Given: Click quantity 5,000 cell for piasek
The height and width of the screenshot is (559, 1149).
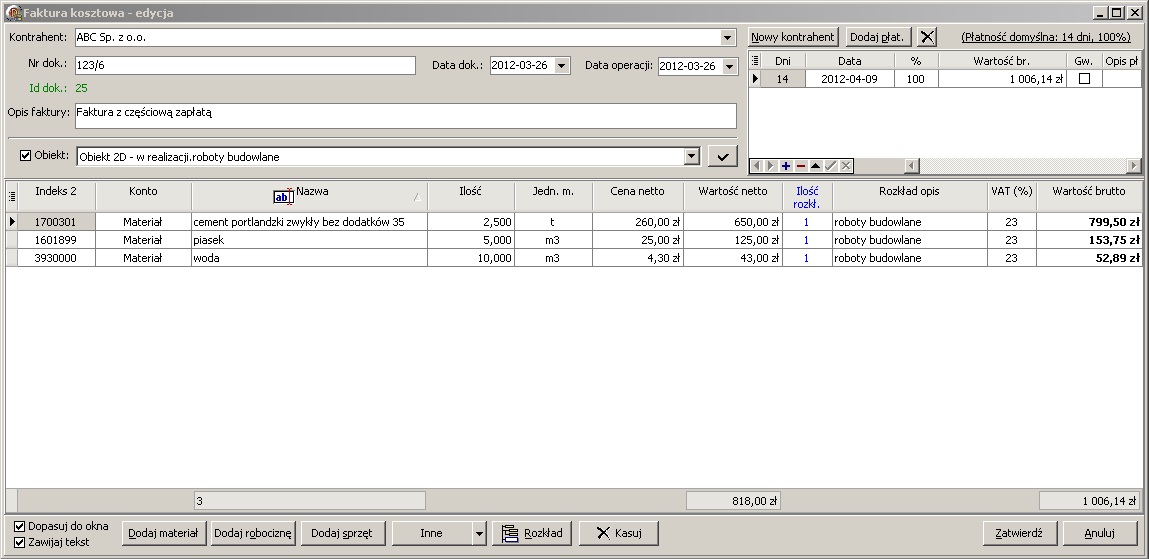Looking at the screenshot, I should point(470,240).
